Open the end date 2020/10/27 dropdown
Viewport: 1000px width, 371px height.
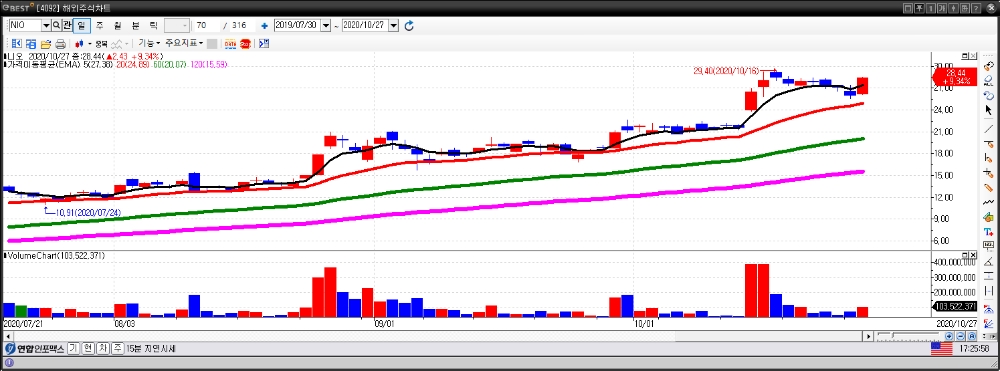[393, 25]
